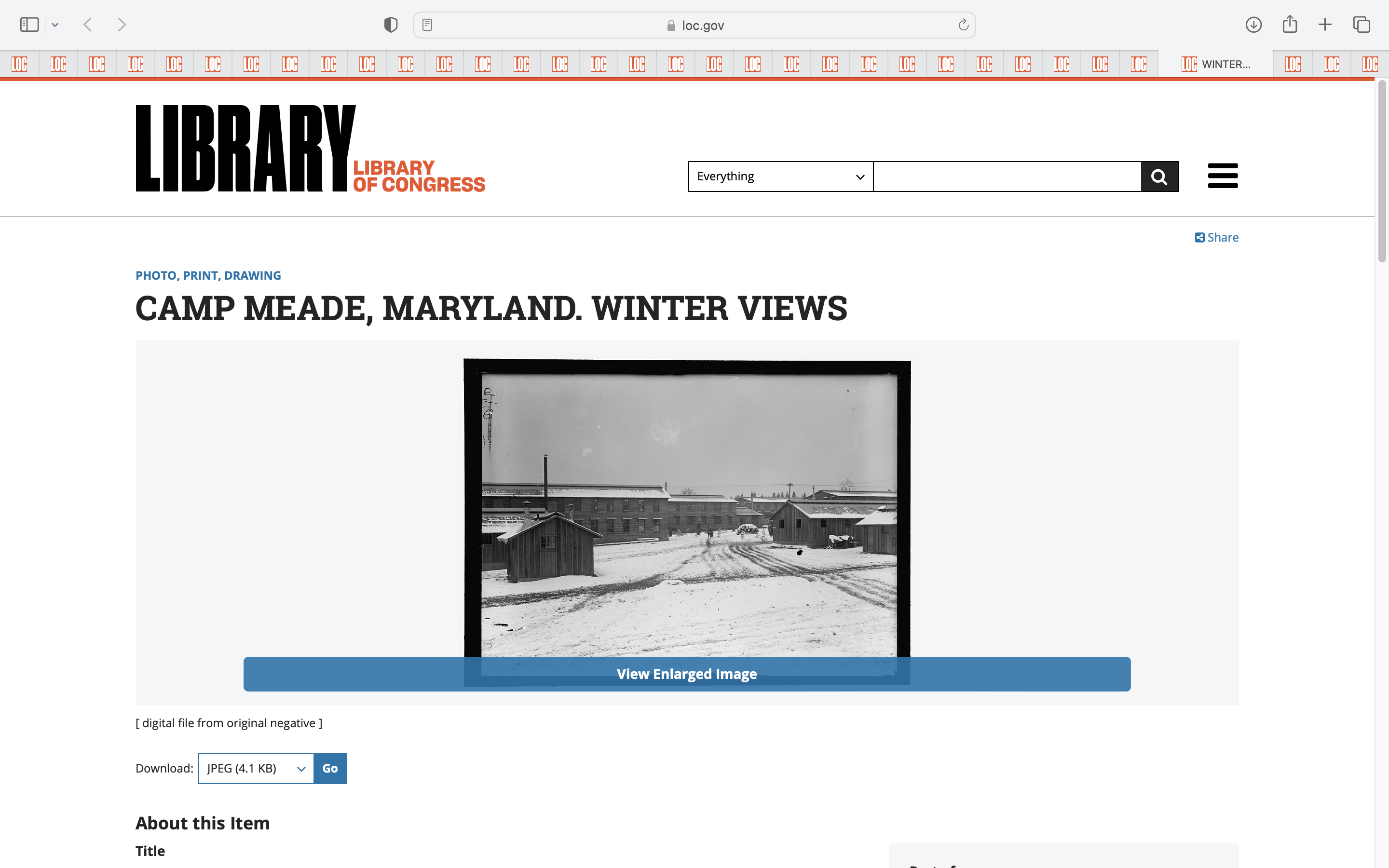
Task: Click the reader view icon in address bar
Action: coord(427,25)
